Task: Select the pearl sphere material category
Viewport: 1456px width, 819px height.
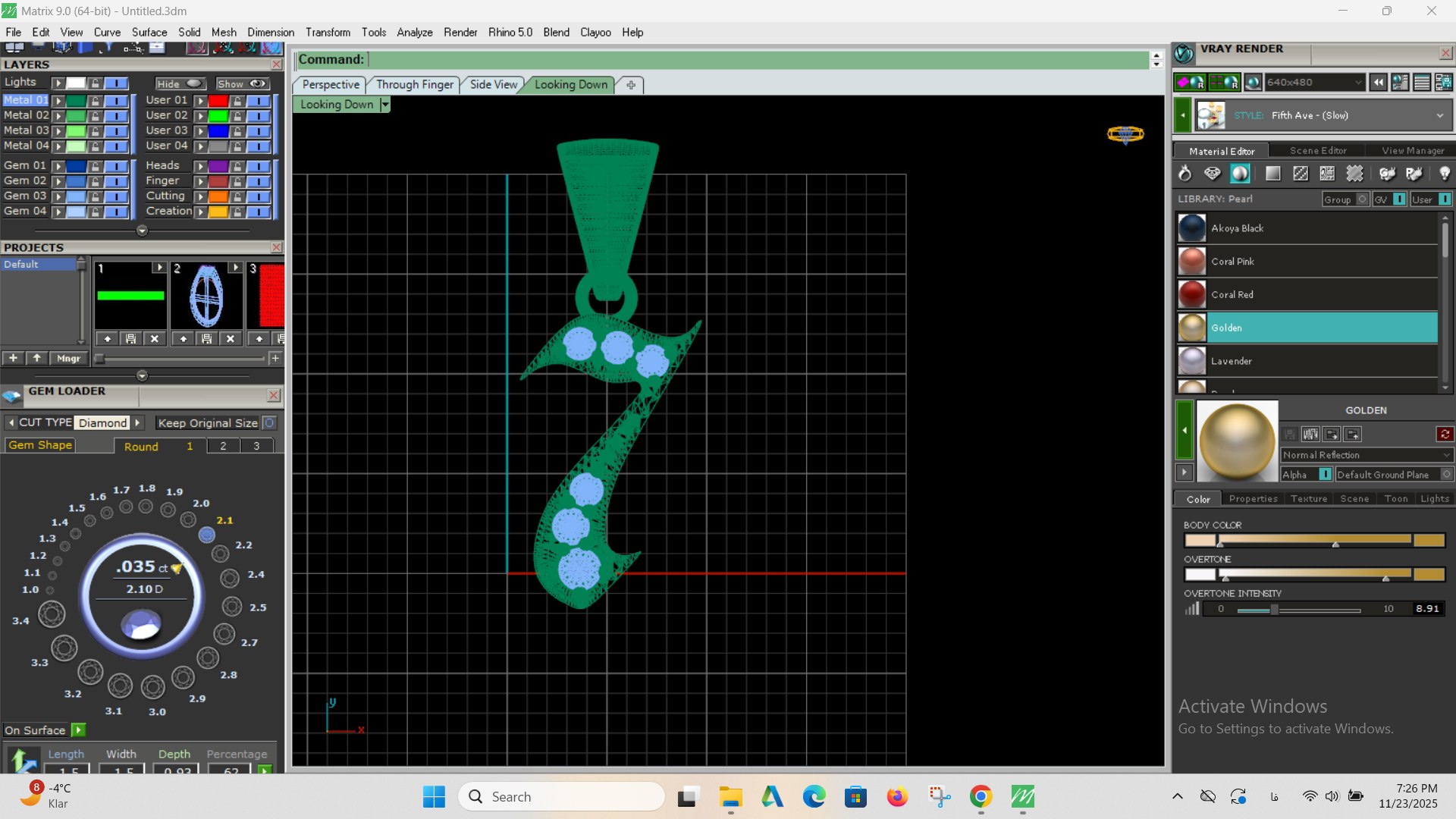Action: 1240,174
